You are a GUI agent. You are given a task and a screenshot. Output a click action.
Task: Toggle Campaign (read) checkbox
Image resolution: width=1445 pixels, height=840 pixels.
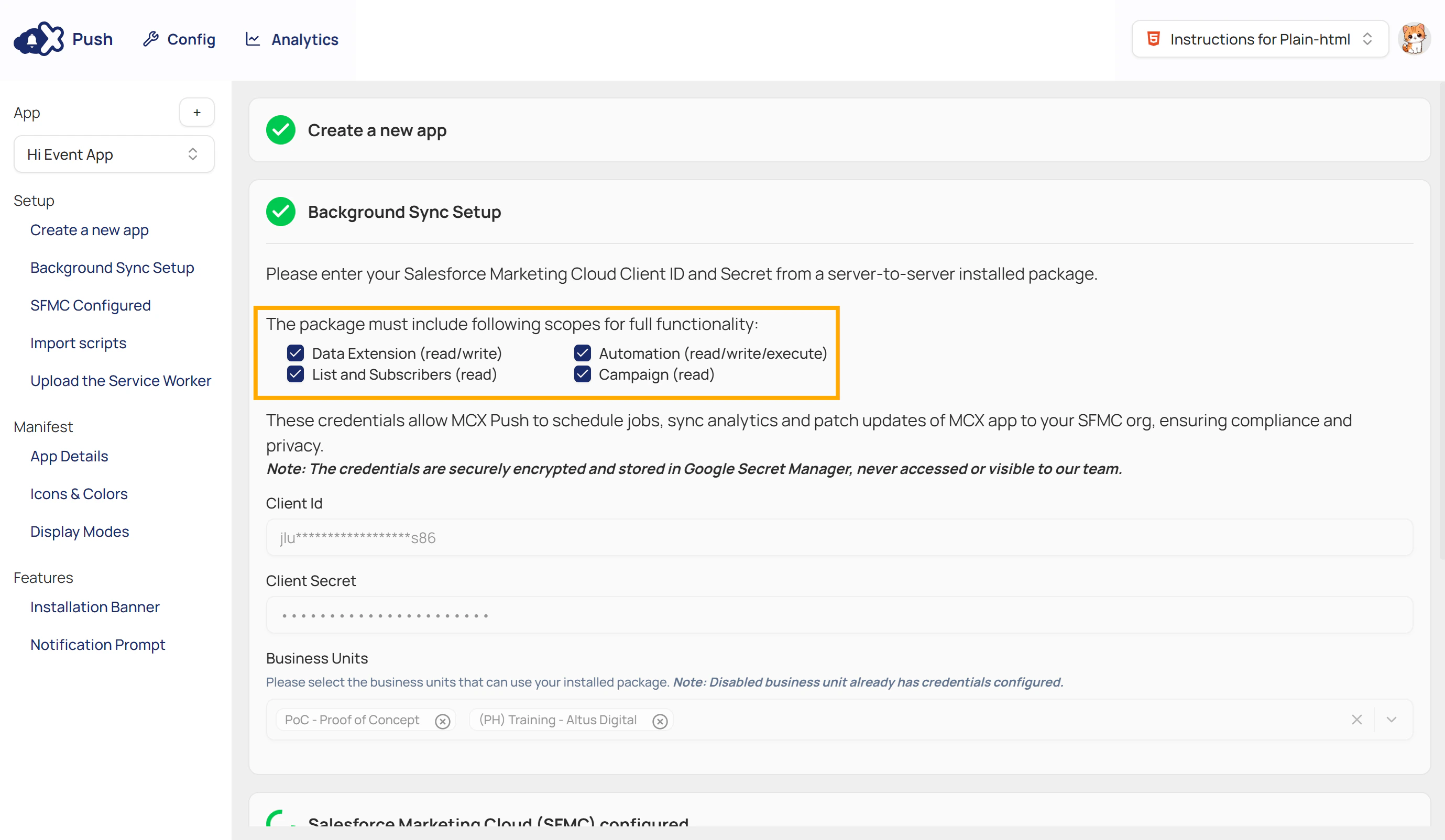coord(583,374)
